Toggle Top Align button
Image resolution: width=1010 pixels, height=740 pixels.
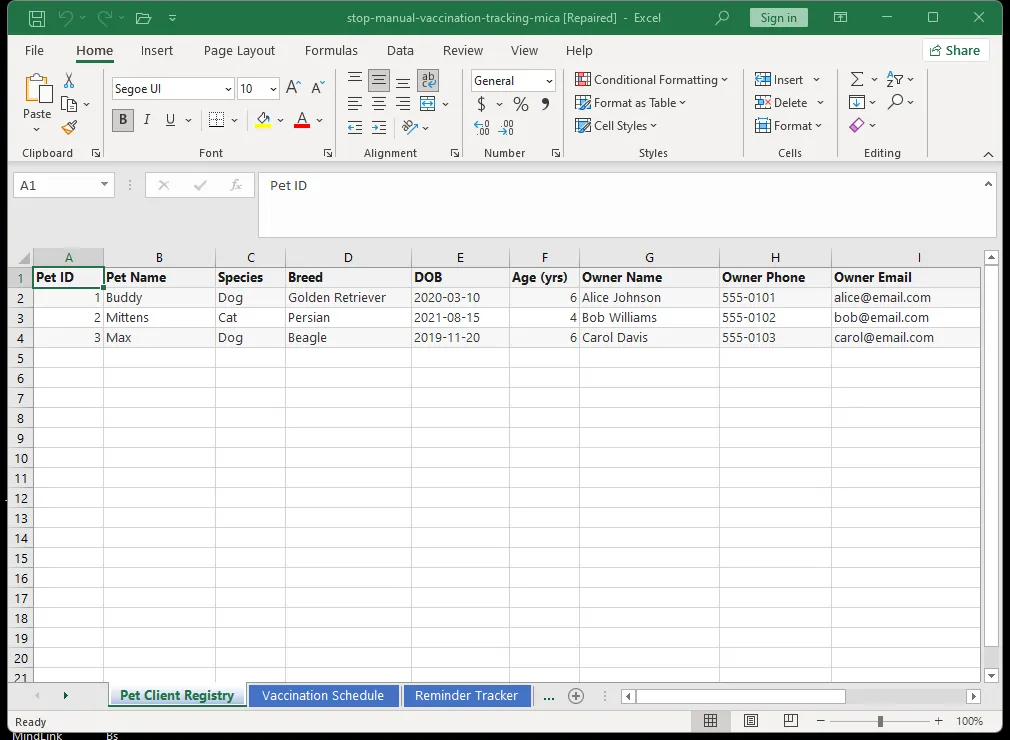(x=355, y=81)
